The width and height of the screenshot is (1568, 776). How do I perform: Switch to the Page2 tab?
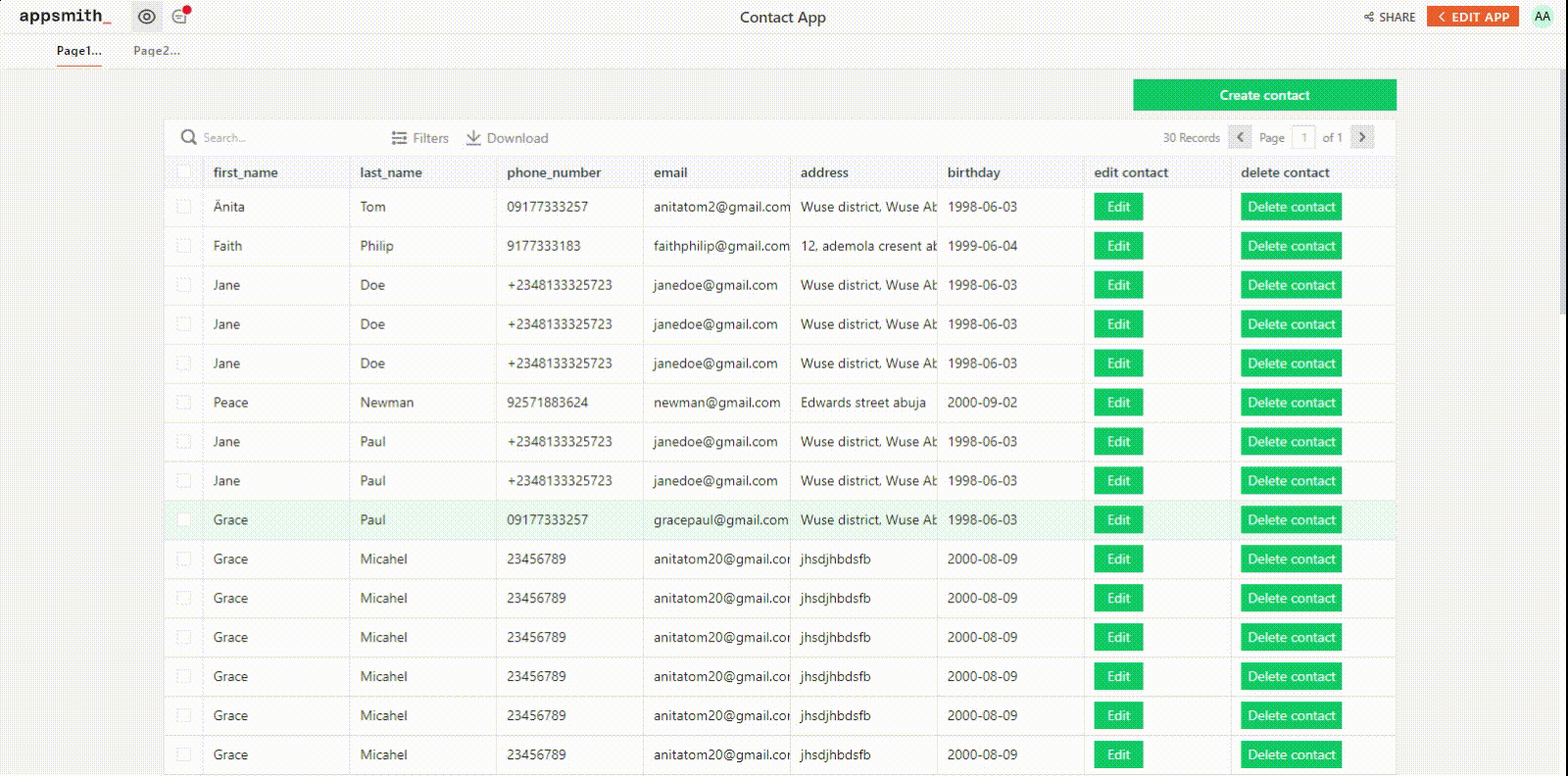coord(157,51)
